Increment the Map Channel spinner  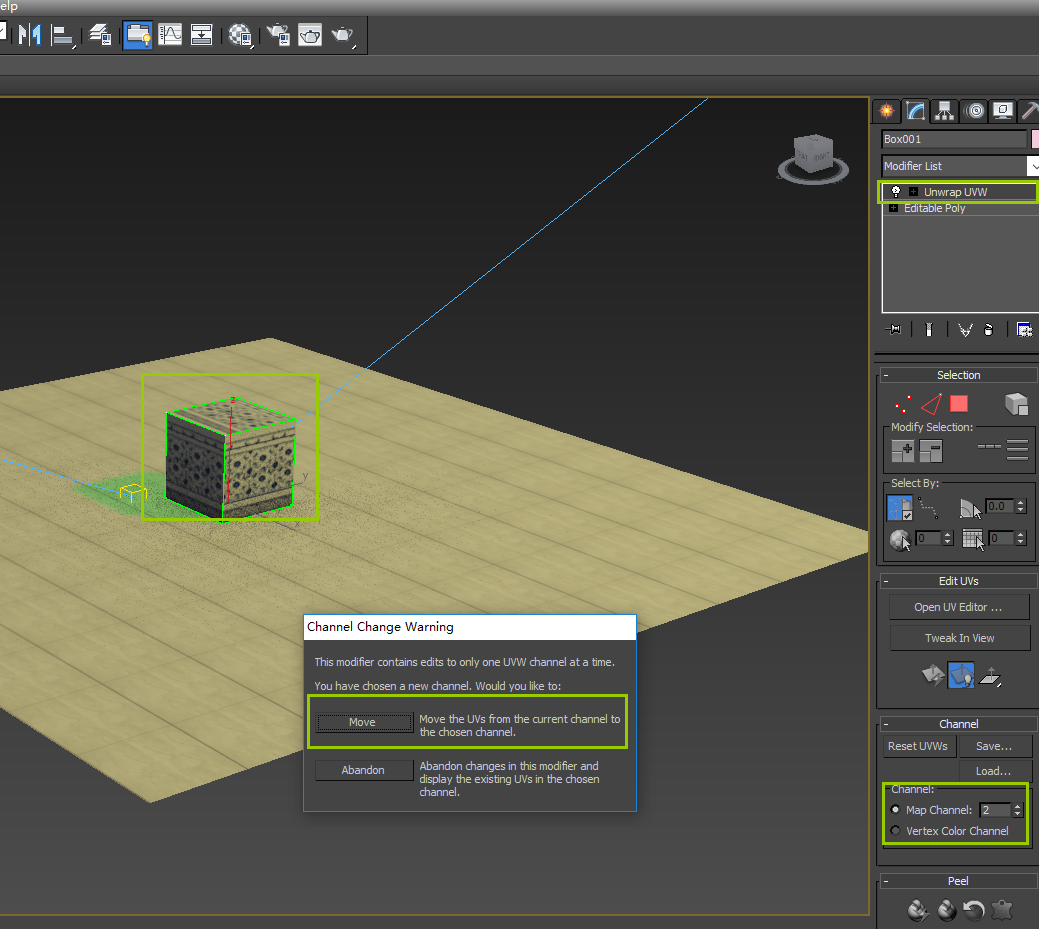1018,804
